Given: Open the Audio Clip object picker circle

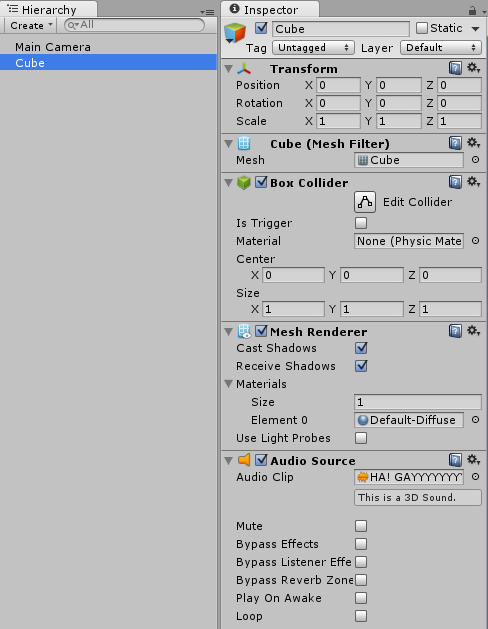Looking at the screenshot, I should click(475, 477).
